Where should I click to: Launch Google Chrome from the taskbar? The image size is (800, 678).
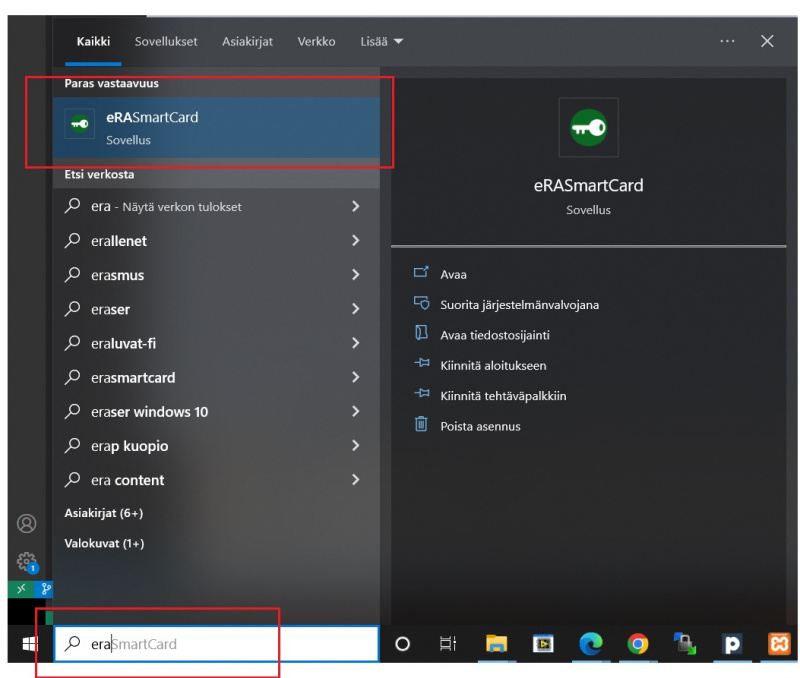(x=638, y=645)
